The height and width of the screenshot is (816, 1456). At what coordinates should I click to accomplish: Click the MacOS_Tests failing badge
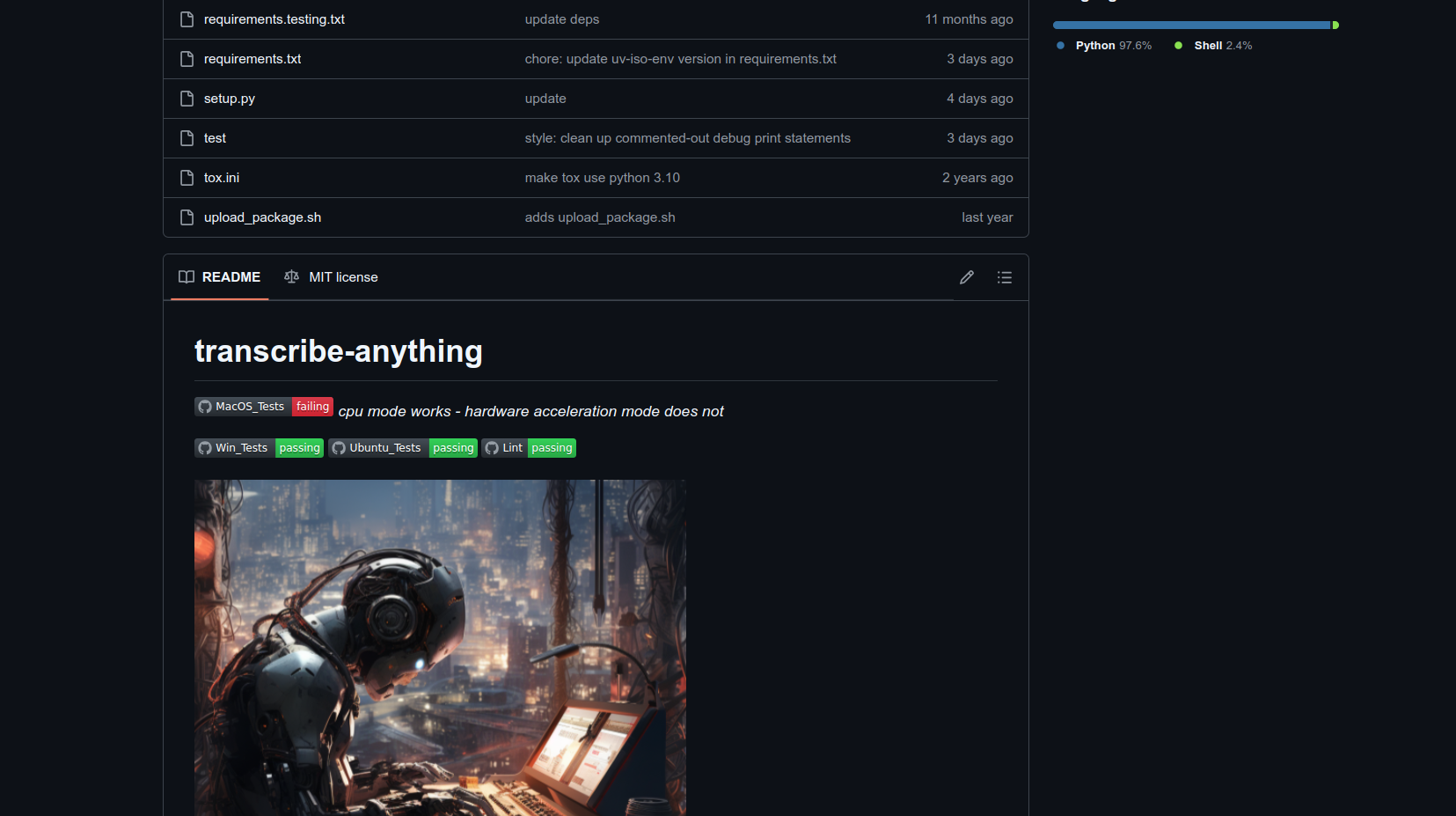[263, 407]
